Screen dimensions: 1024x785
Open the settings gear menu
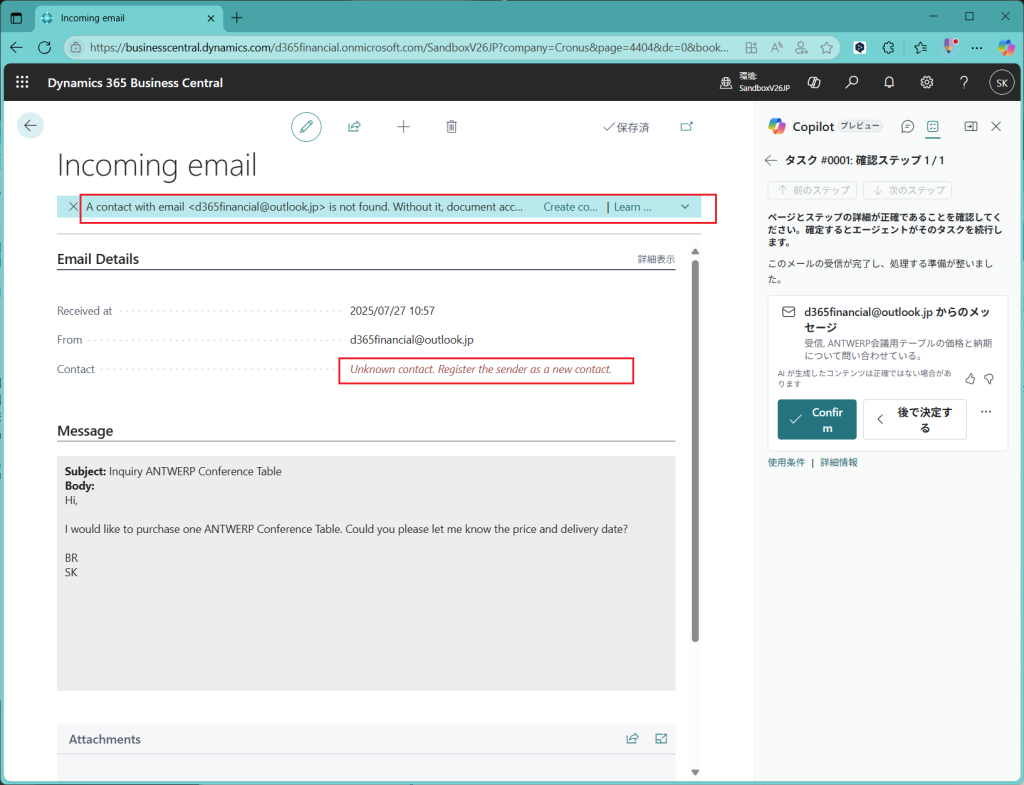tap(927, 82)
